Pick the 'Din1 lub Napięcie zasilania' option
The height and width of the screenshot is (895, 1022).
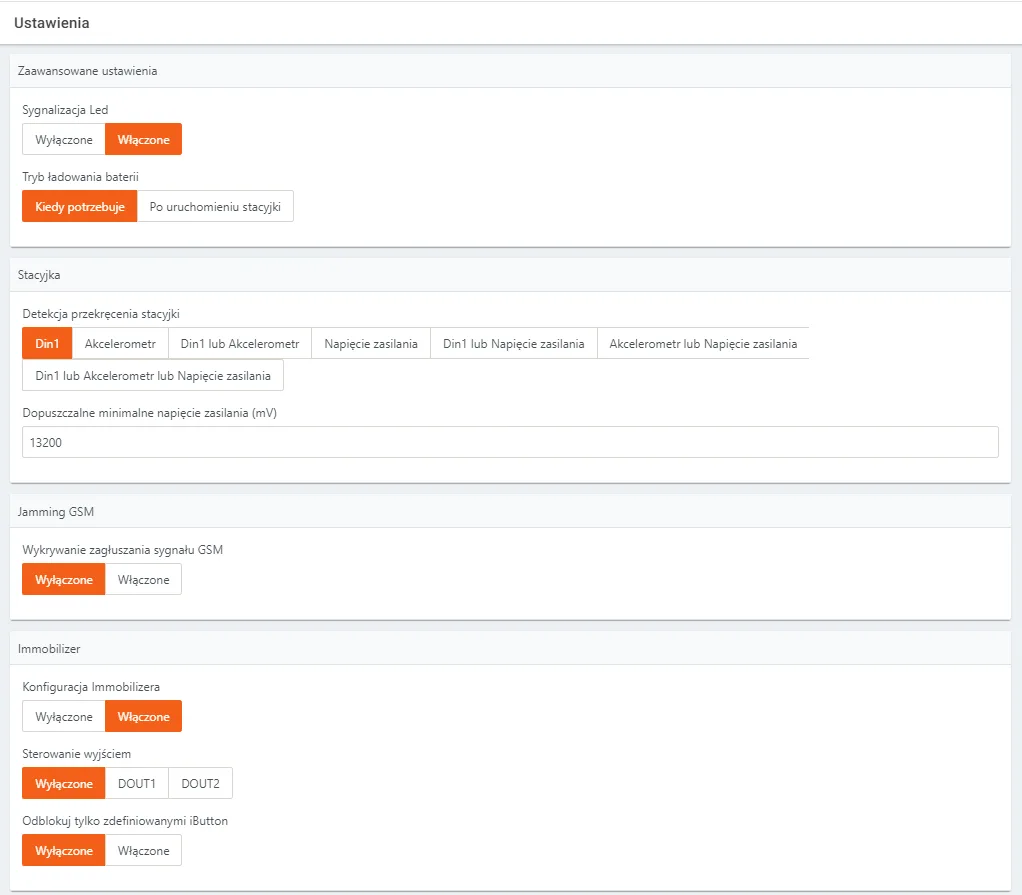[x=514, y=344]
